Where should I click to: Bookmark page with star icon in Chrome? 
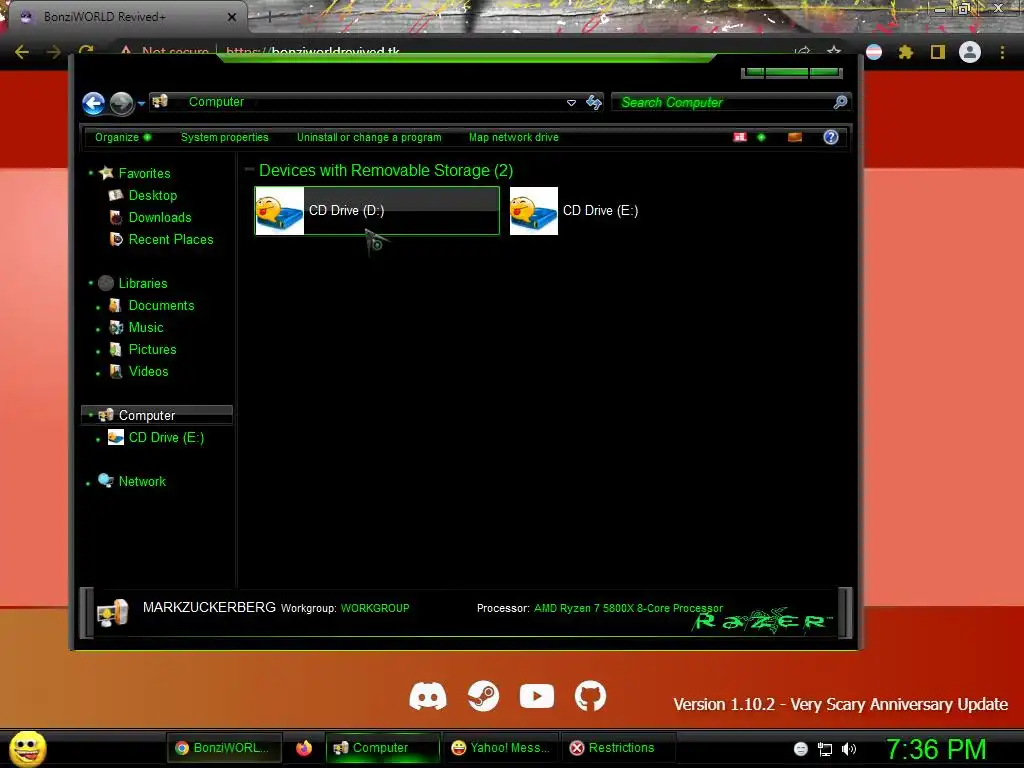pyautogui.click(x=834, y=52)
